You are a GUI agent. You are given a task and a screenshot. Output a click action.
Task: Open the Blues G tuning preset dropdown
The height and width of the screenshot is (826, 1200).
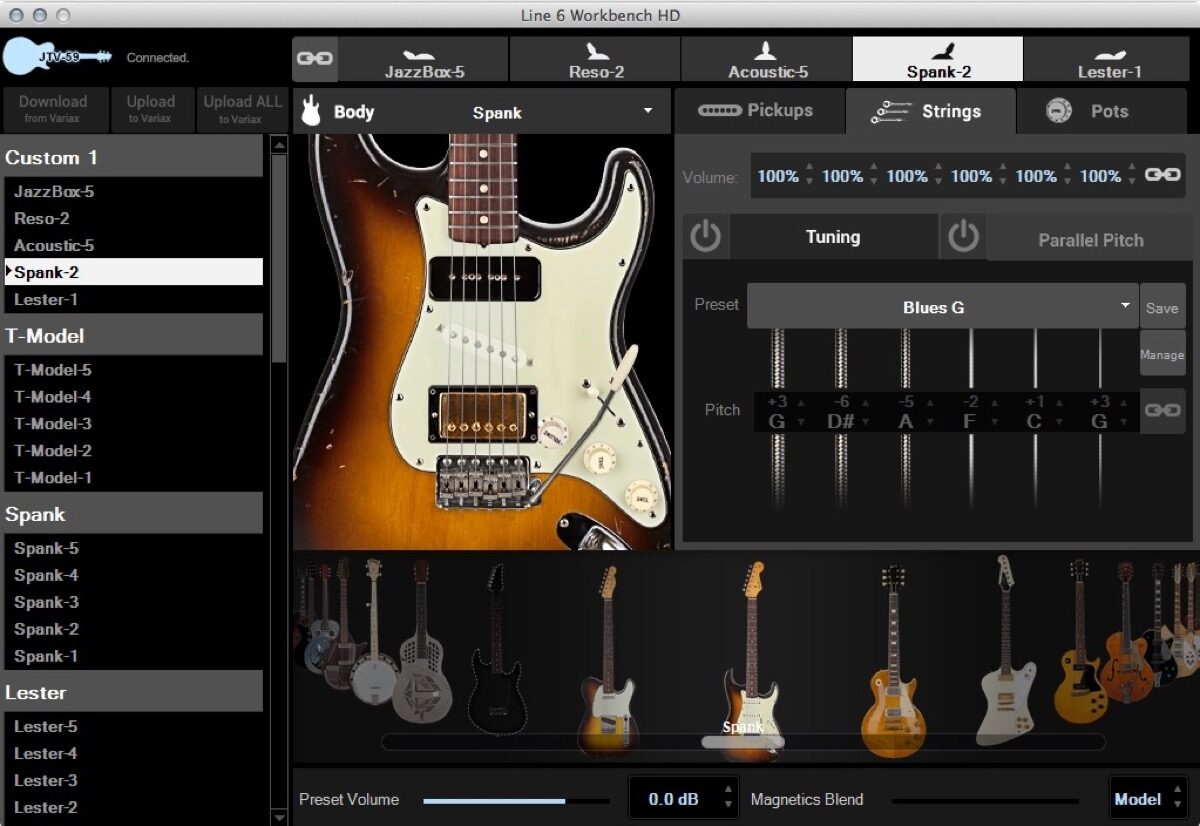click(942, 307)
